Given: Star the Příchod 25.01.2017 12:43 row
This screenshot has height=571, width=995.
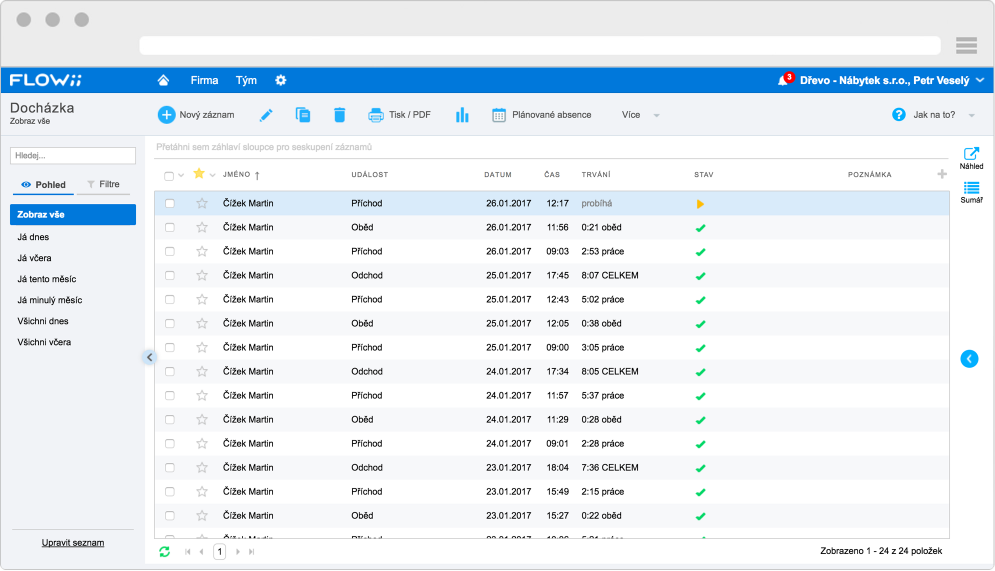Looking at the screenshot, I should click(x=202, y=299).
